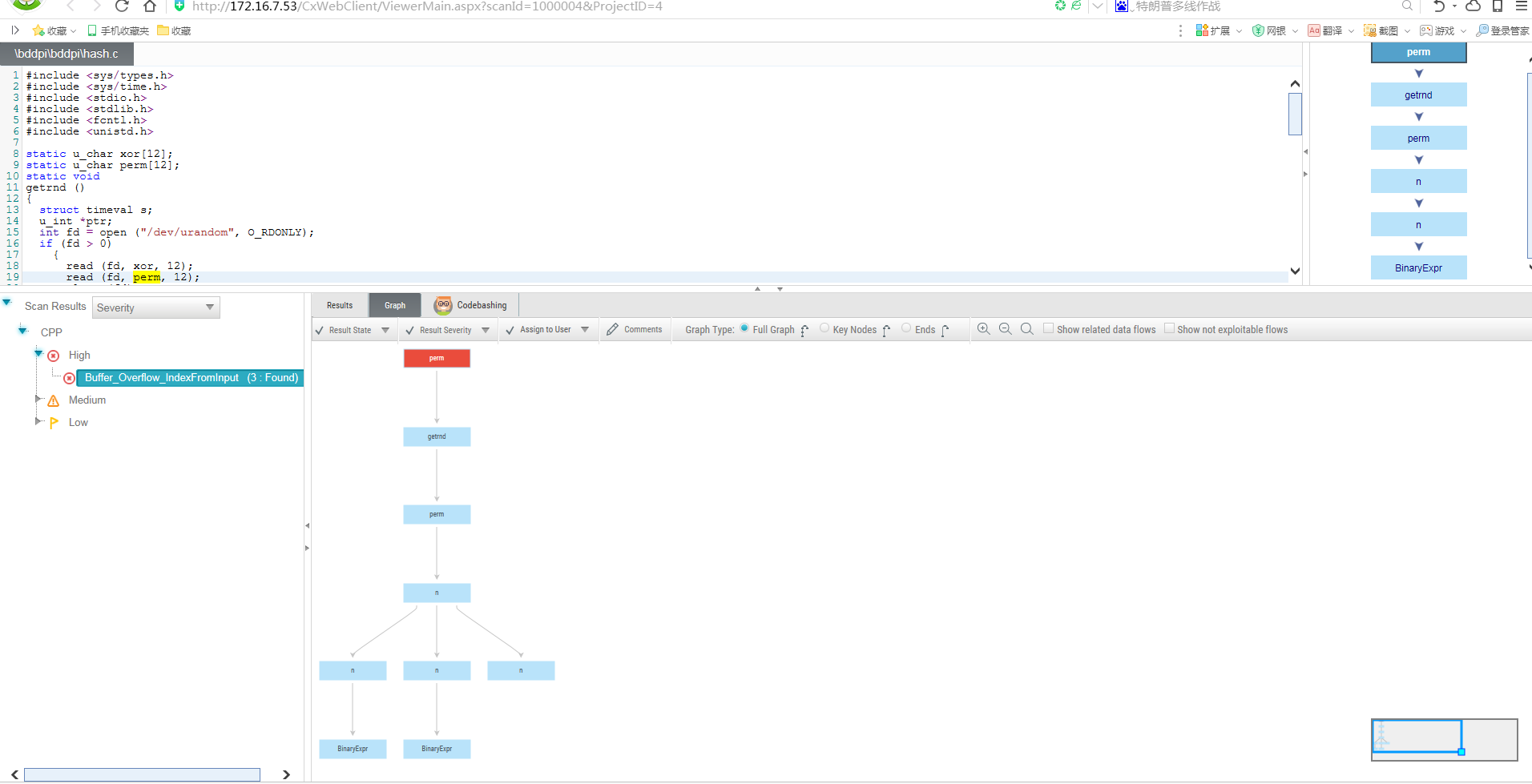Click the code pane vertical scrollbar thumb
Viewport: 1532px width, 784px height.
click(x=1295, y=114)
